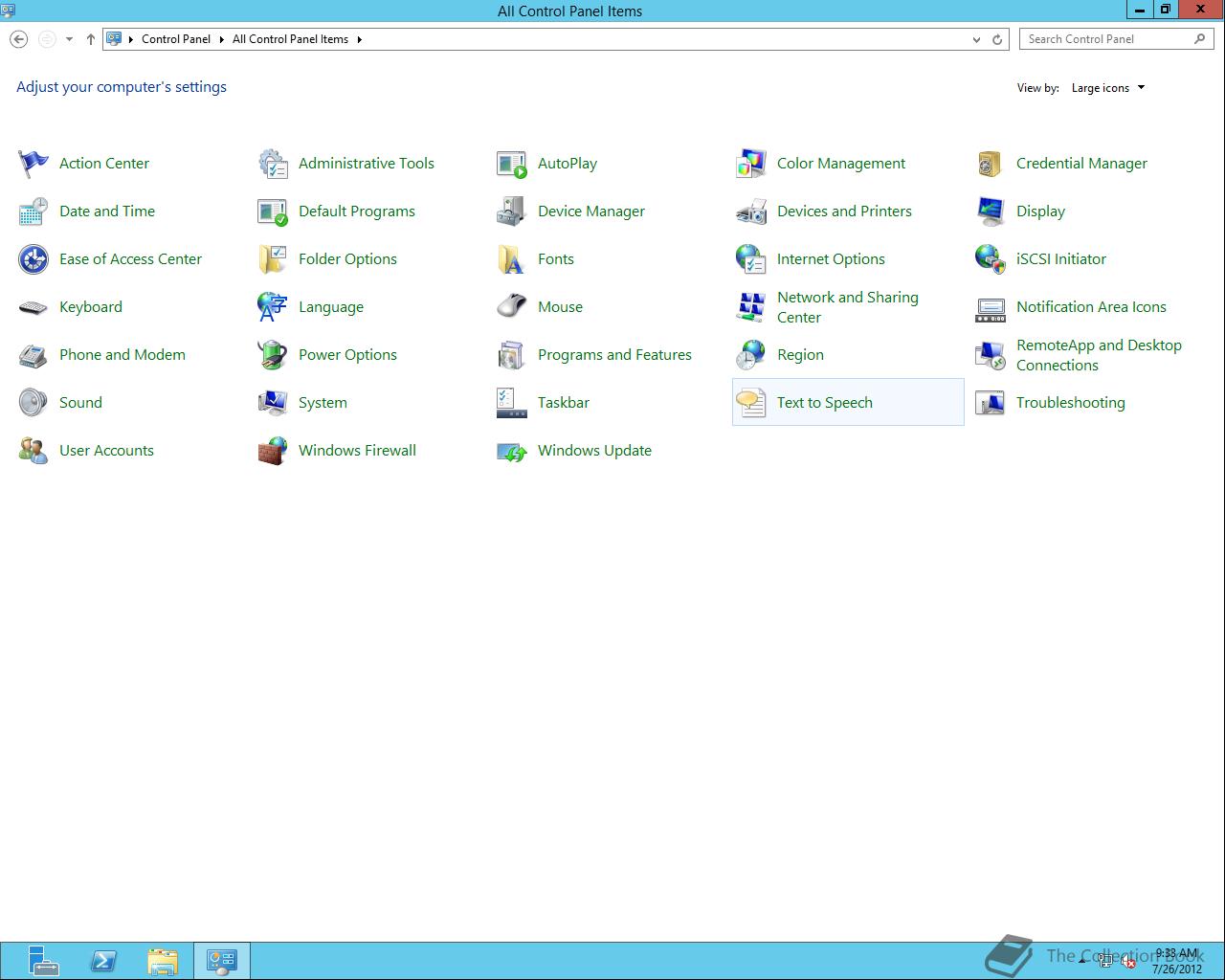Image resolution: width=1225 pixels, height=980 pixels.
Task: Open the Troubleshooting label link
Action: point(1071,403)
